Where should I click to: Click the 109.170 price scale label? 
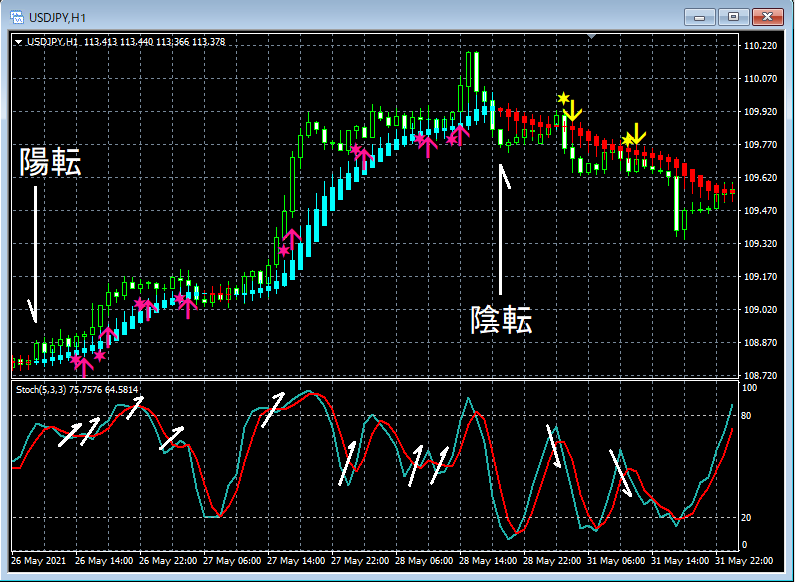[x=760, y=277]
